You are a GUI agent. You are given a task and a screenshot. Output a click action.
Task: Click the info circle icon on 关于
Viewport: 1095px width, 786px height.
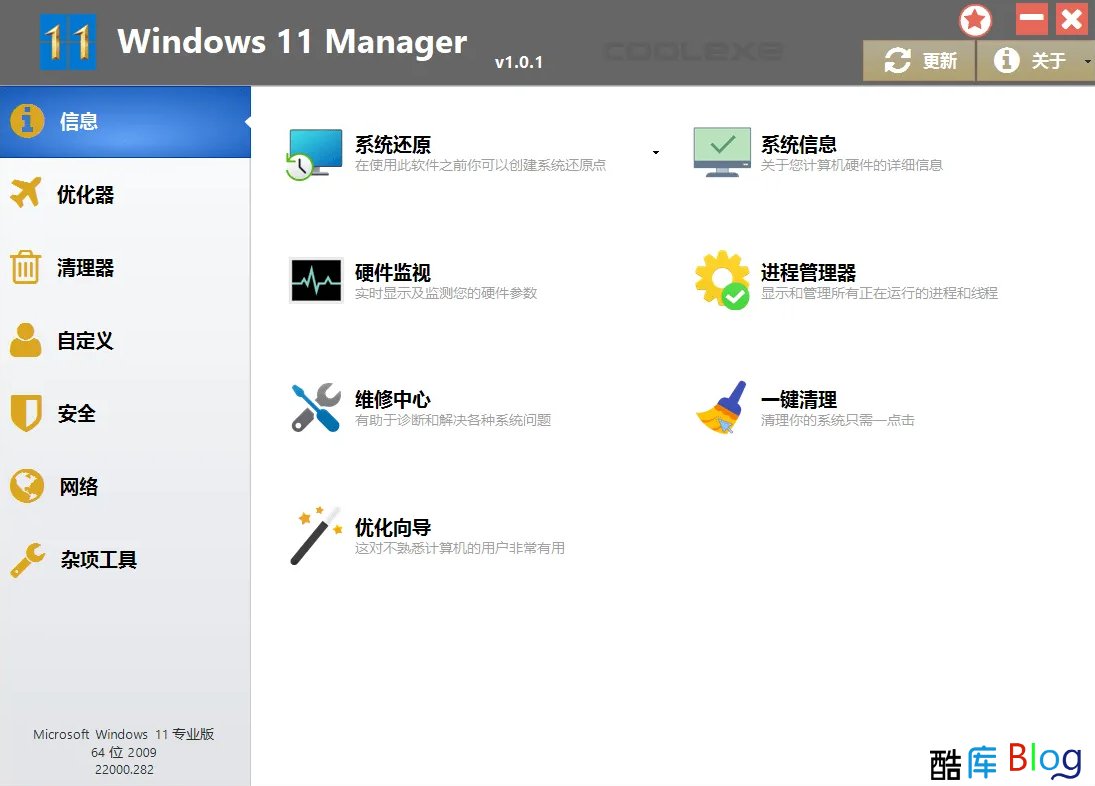coord(1006,61)
